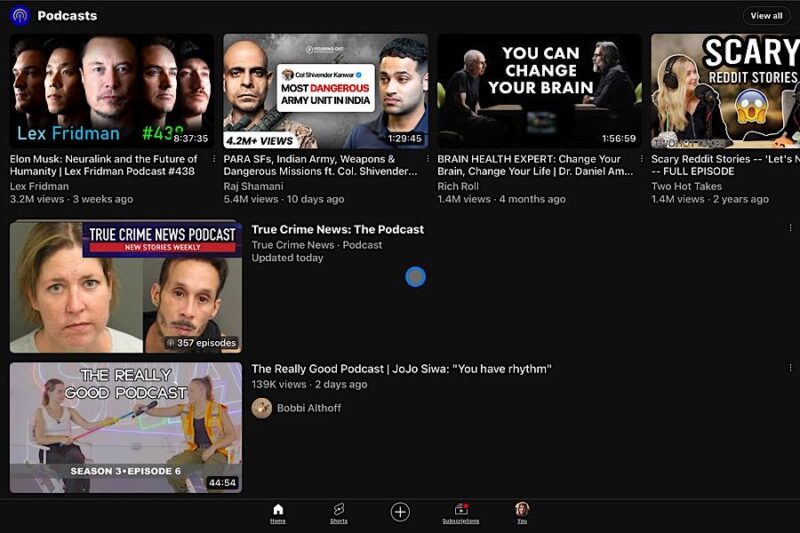Viewport: 800px width, 533px height.
Task: Open Lex Fridman channel name
Action: tap(39, 186)
